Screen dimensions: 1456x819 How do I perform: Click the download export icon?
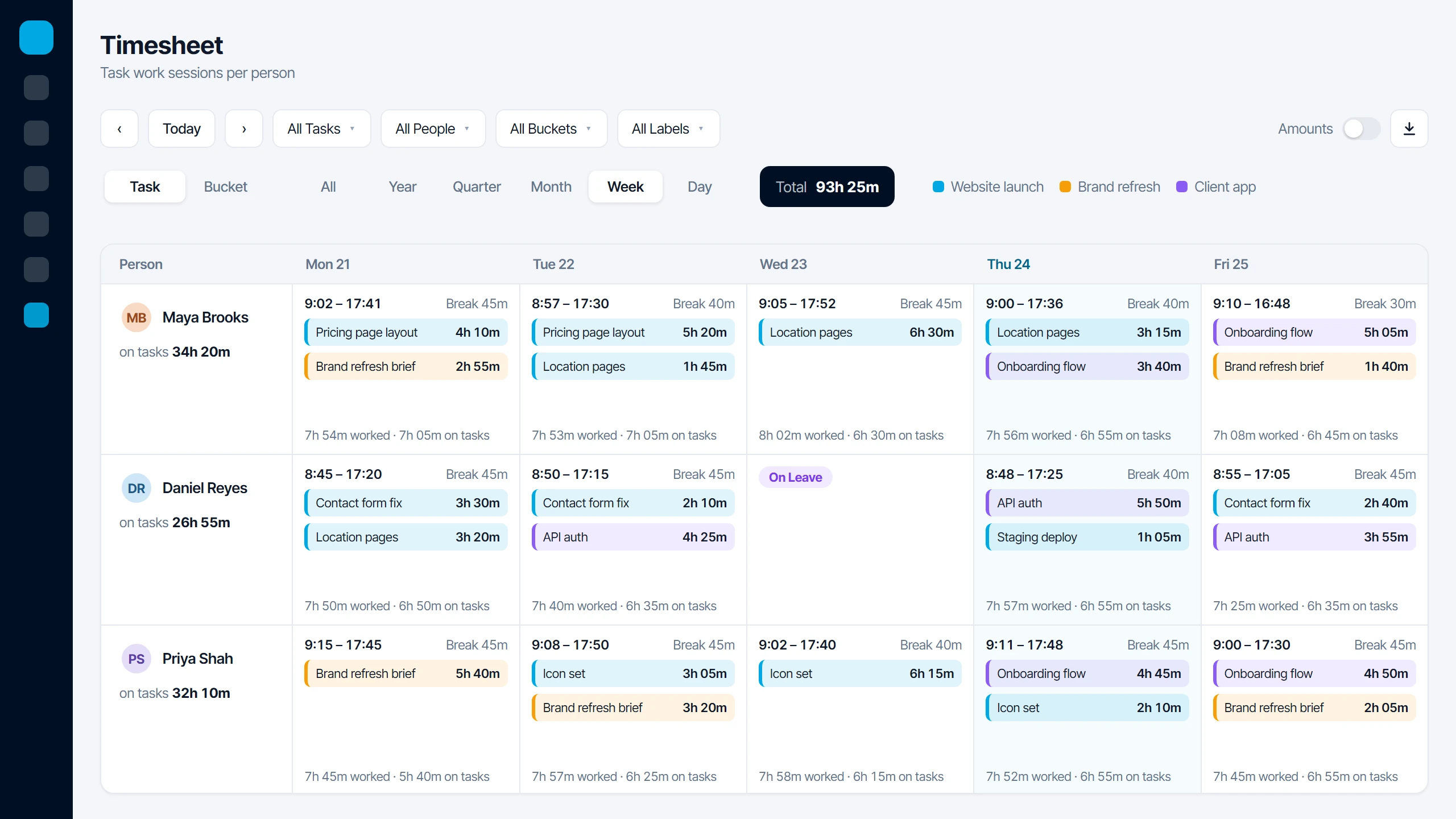1409,129
